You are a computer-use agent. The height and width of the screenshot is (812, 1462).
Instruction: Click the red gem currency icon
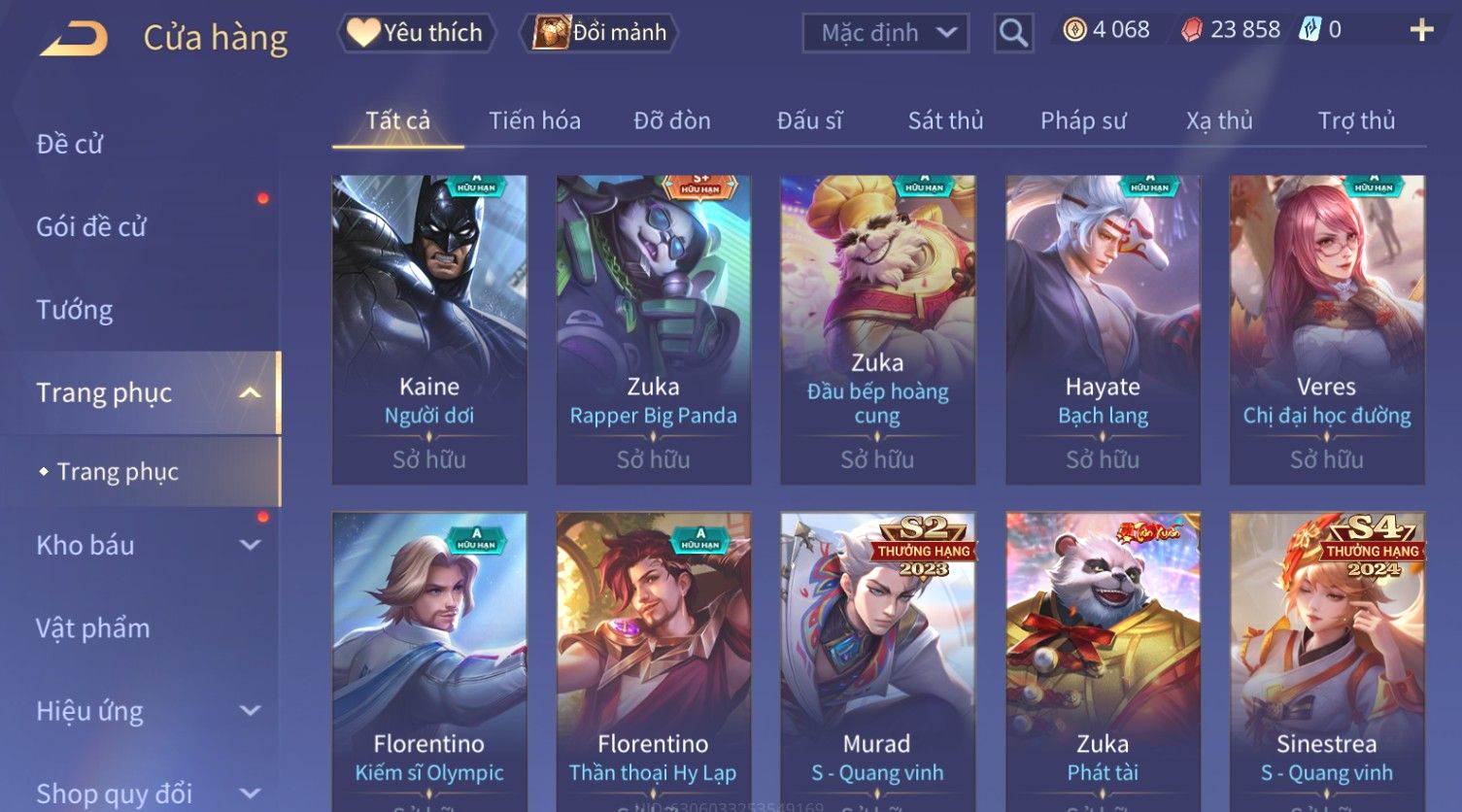[x=1191, y=30]
